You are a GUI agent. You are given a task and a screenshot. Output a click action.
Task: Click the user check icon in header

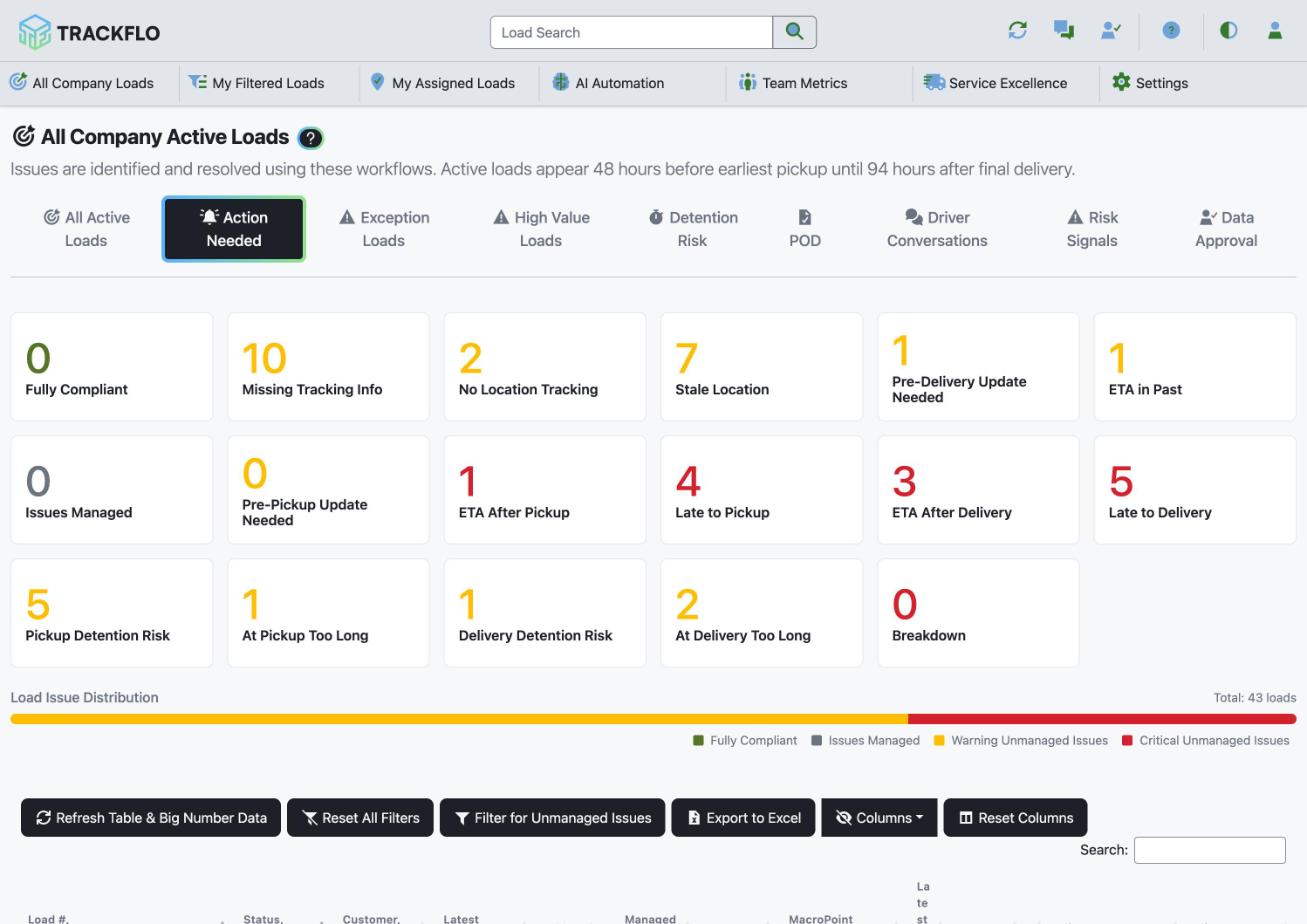tap(1110, 31)
